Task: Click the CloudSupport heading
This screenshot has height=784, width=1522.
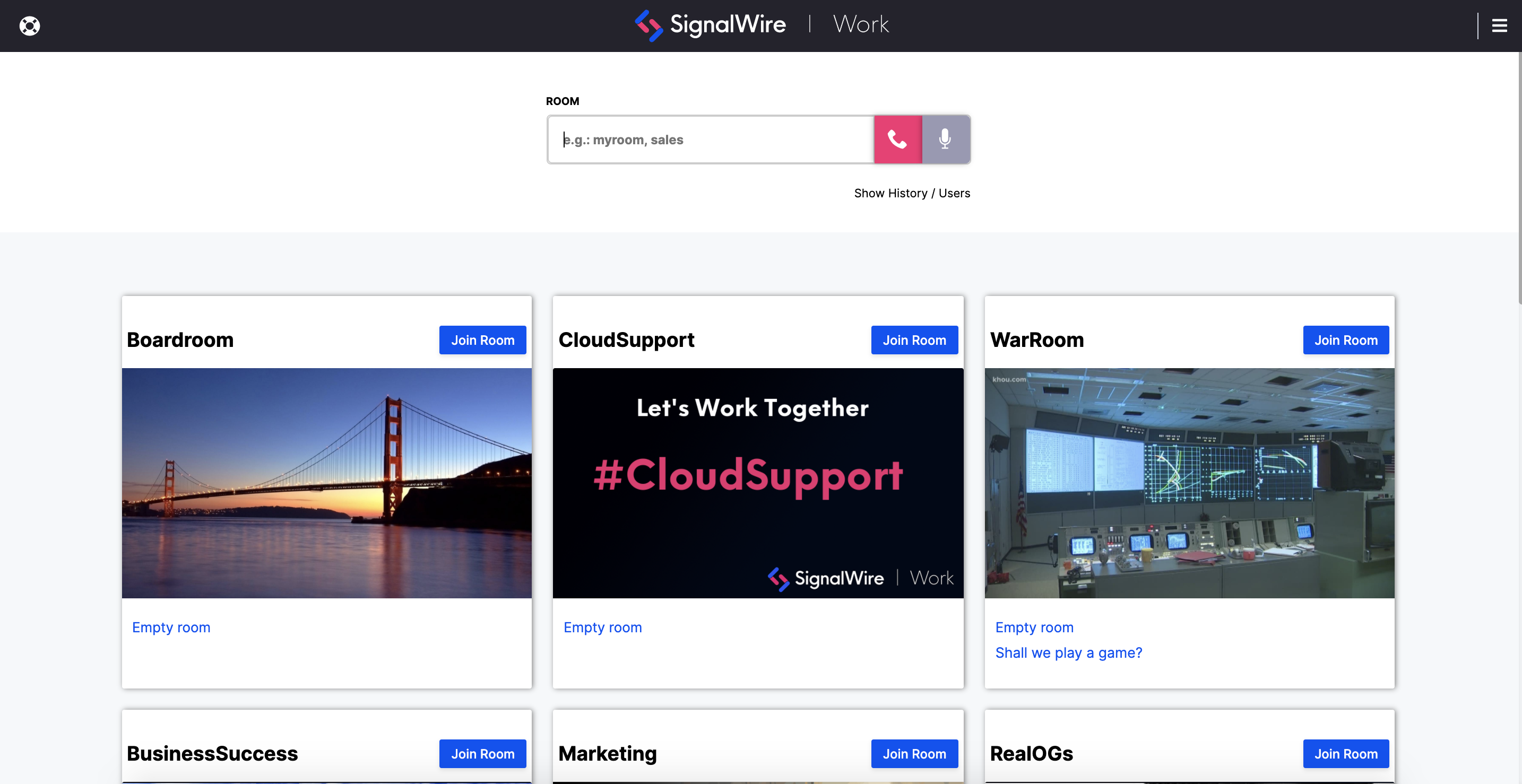Action: coord(626,340)
